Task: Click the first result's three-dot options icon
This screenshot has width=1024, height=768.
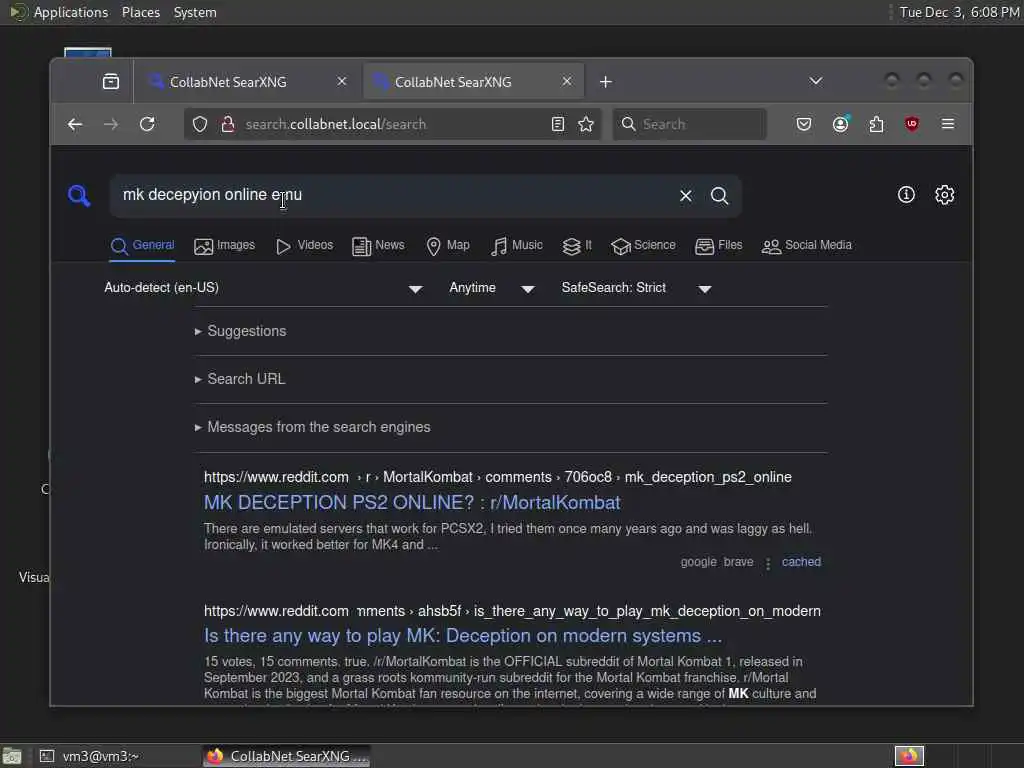Action: pos(768,563)
